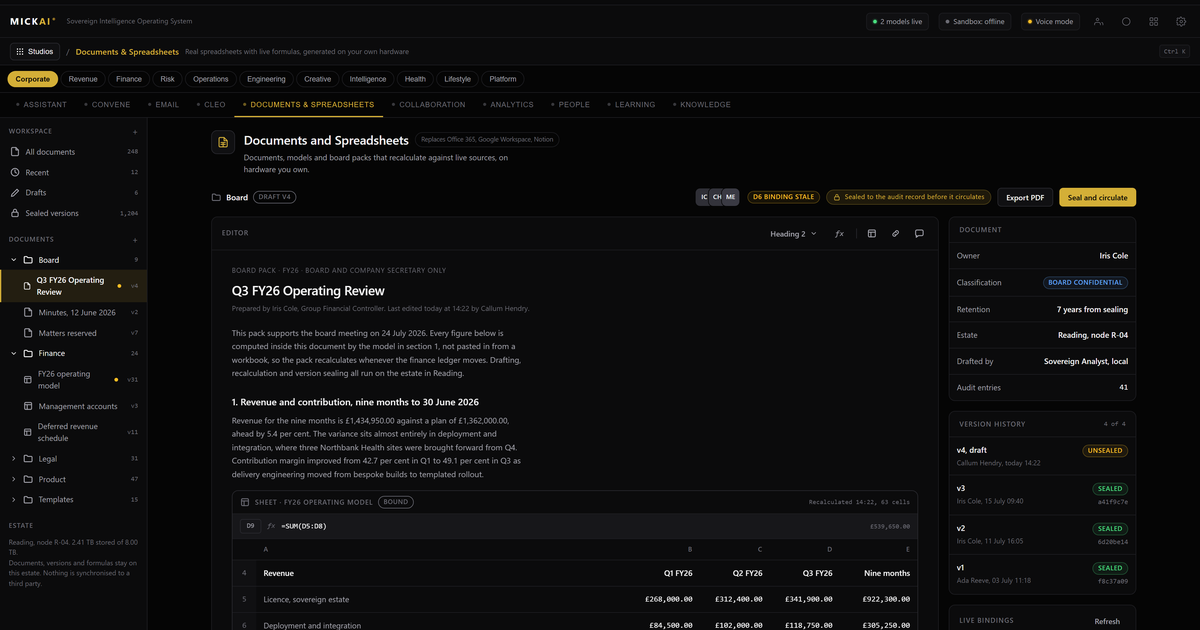This screenshot has height=630, width=1200.
Task: Open All documents in workspace
Action: pyautogui.click(x=73, y=152)
